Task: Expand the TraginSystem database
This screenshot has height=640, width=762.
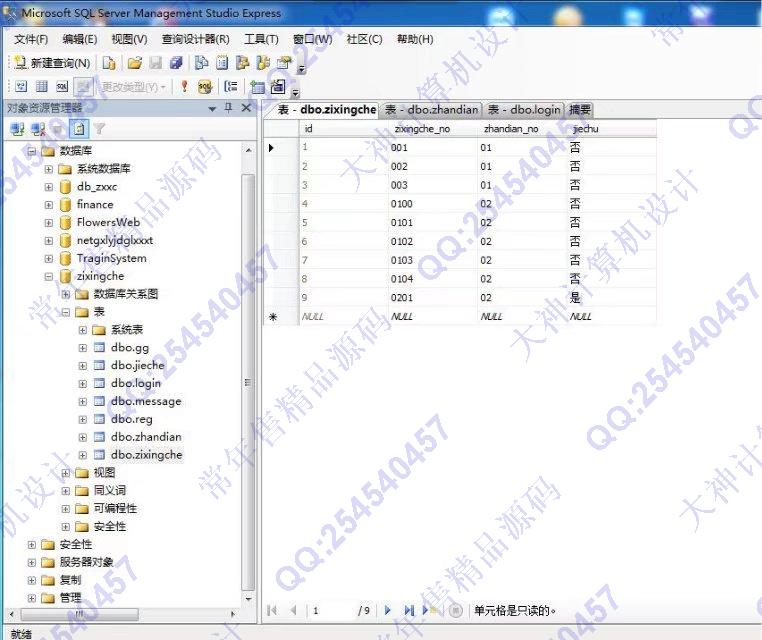Action: pos(49,259)
